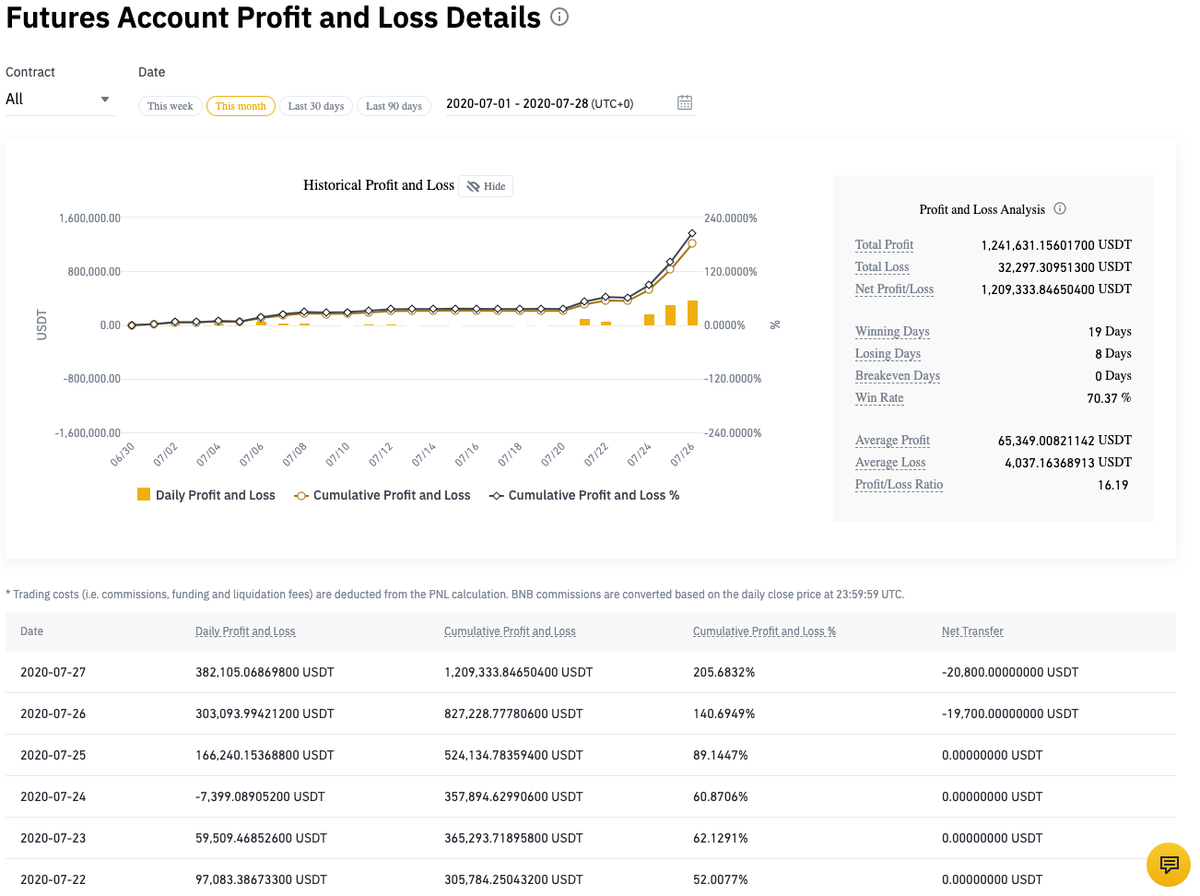
Task: Click the 205.6832% cumulative percentage cell
Action: tap(724, 672)
